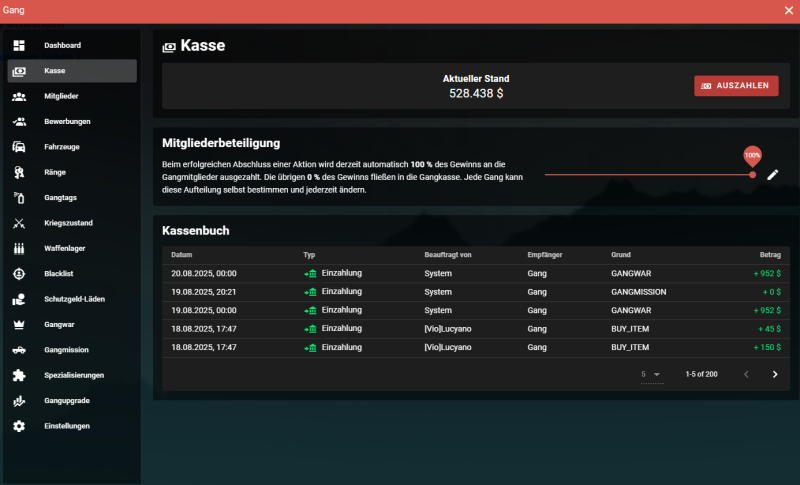
Task: Click the 1-5 of 200 pagination text
Action: coord(702,374)
